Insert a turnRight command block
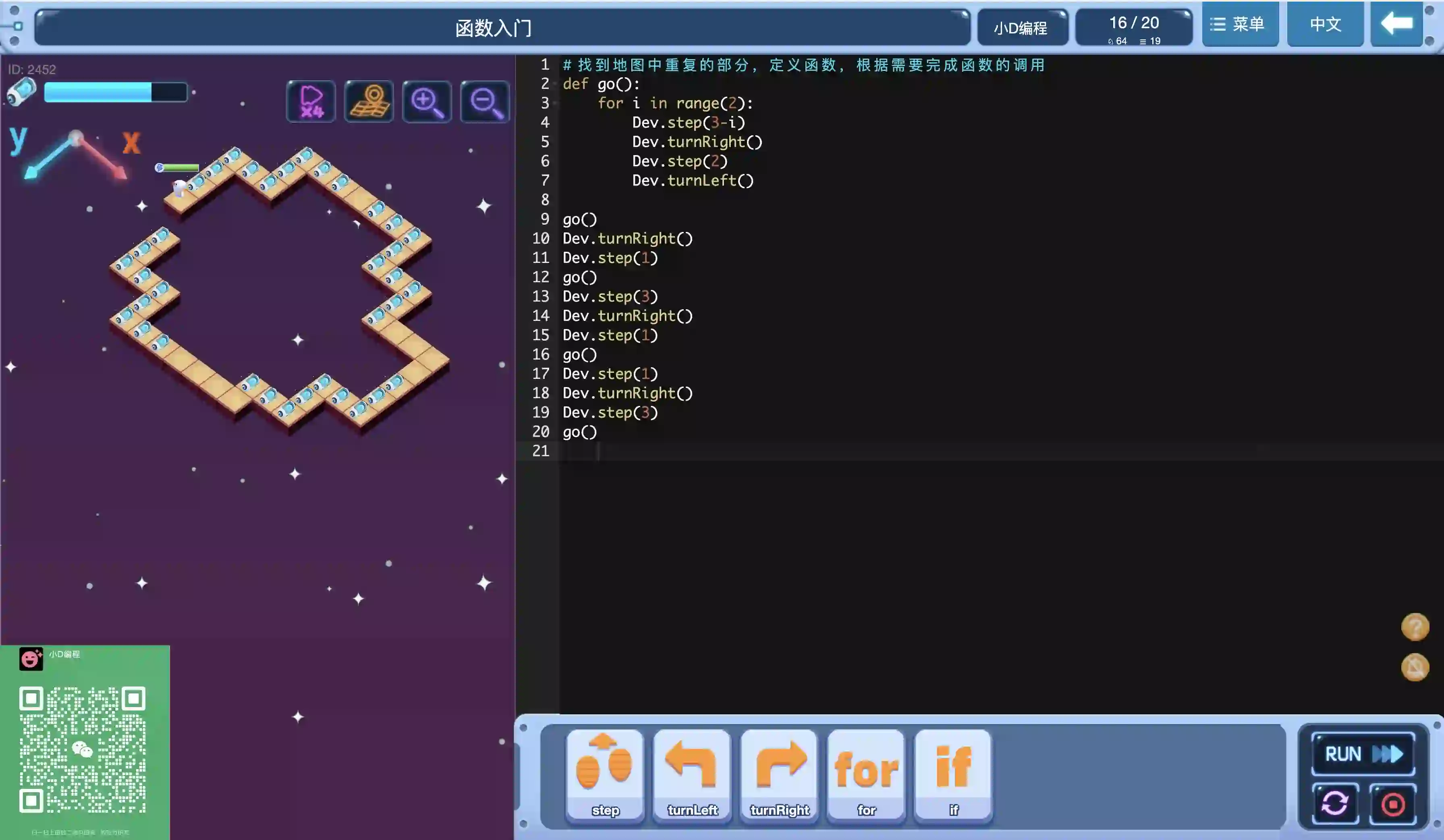Viewport: 1444px width, 840px height. 779,775
